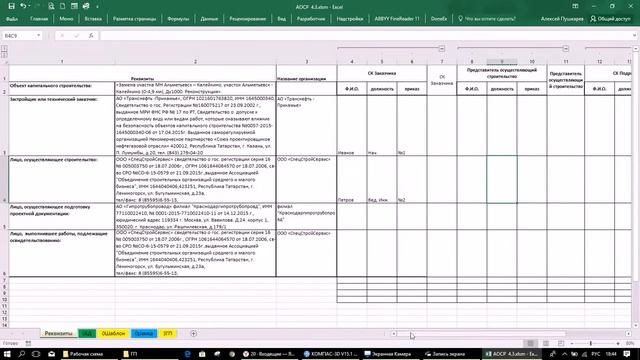This screenshot has width=640, height=360.
Task: Customize the Quick Access toolbar dropdown
Action: click(x=97, y=7)
